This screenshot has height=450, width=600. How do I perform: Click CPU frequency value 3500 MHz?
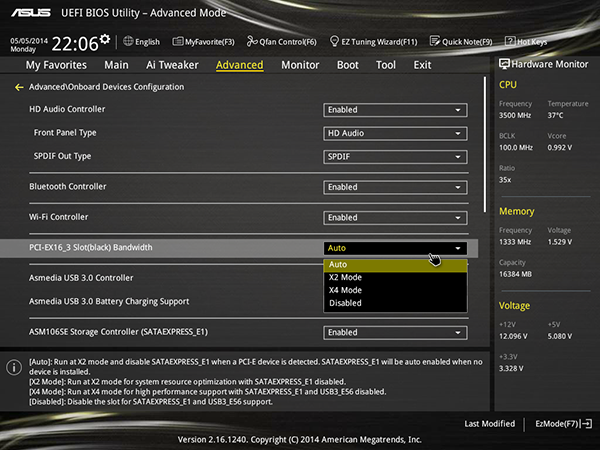[515, 116]
